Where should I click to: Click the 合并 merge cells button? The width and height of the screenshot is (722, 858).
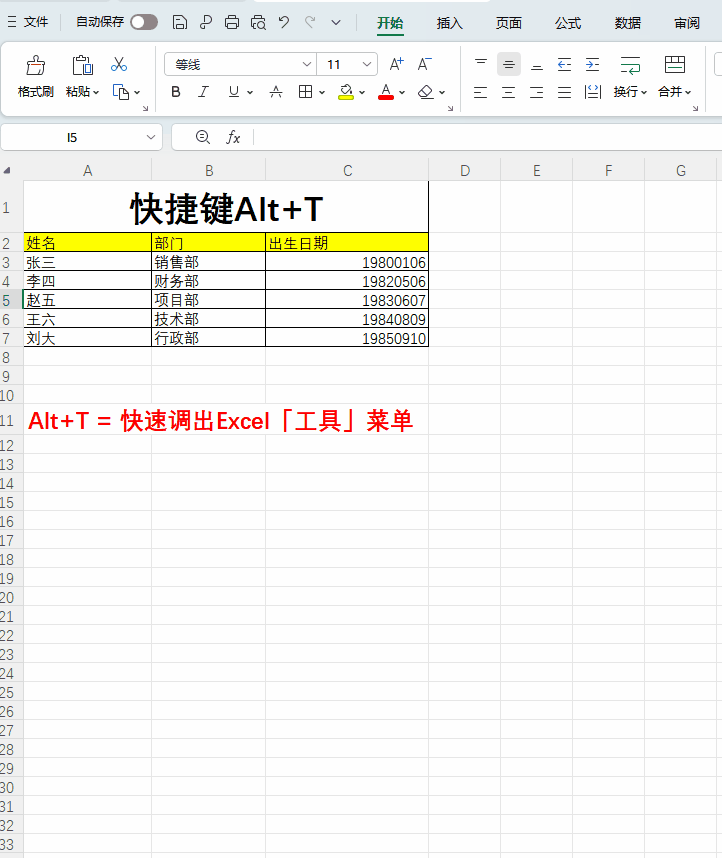(674, 77)
